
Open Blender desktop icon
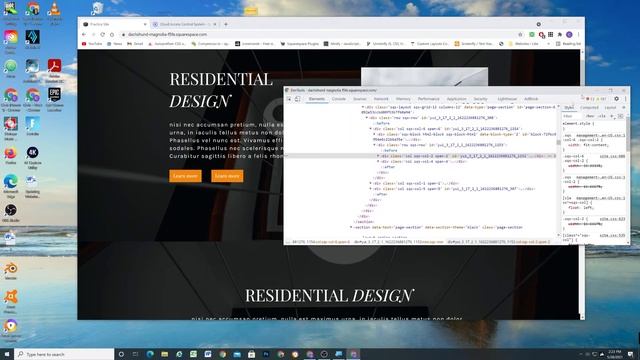tap(11, 271)
